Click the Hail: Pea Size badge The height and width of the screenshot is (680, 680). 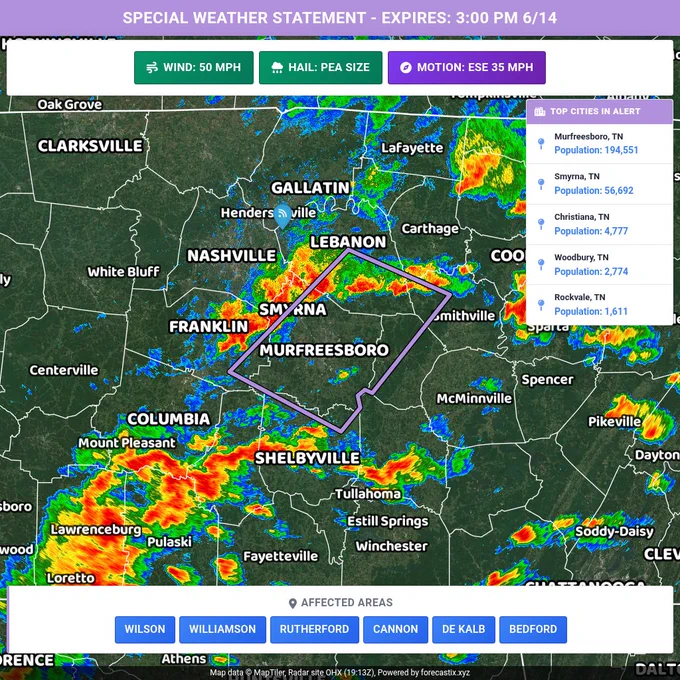coord(320,68)
